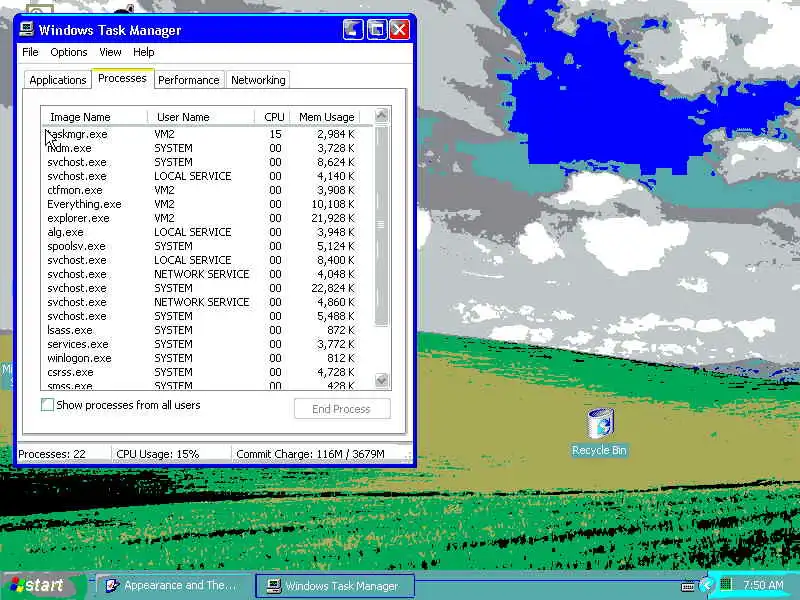The width and height of the screenshot is (800, 600).
Task: Select the svchost.exe using 22,824 K
Action: (x=201, y=288)
